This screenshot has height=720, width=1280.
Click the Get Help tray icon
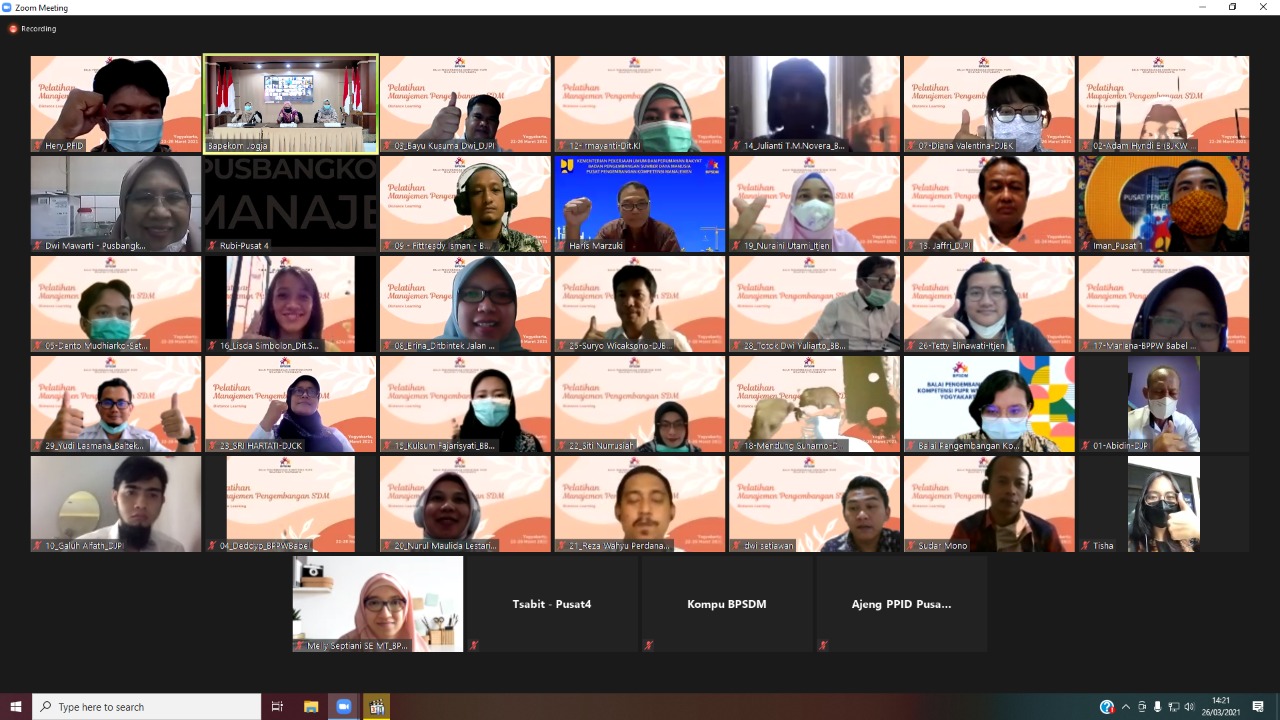[x=1107, y=707]
